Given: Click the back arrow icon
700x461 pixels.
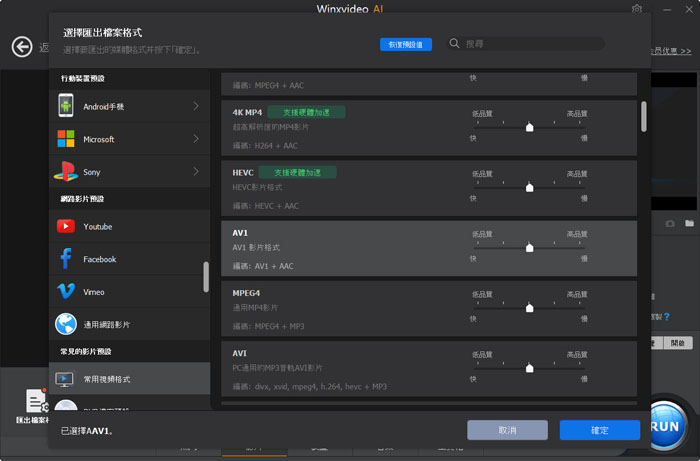Looking at the screenshot, I should 22,46.
